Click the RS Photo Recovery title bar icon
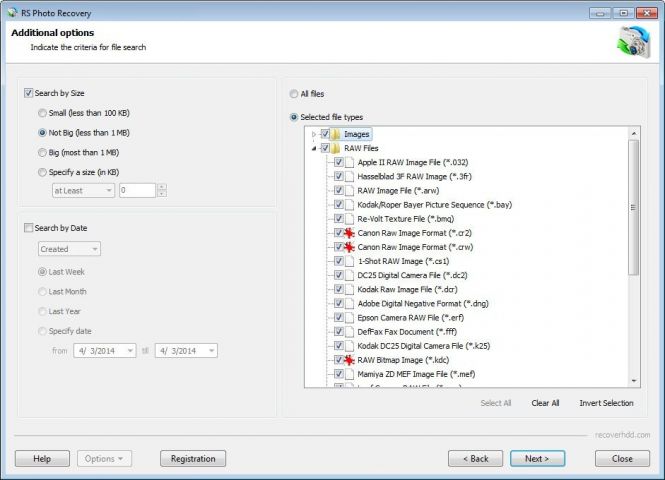The image size is (665, 480). click(x=12, y=13)
